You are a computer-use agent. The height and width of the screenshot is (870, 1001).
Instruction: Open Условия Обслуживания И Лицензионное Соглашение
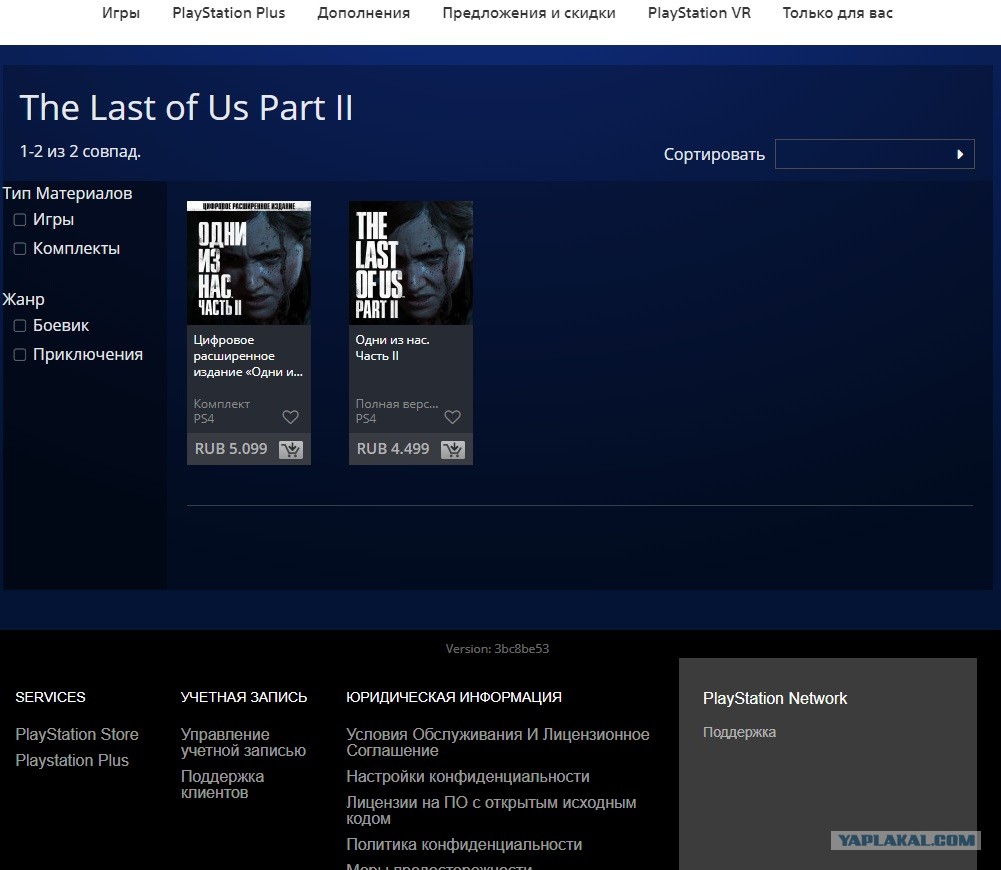498,742
